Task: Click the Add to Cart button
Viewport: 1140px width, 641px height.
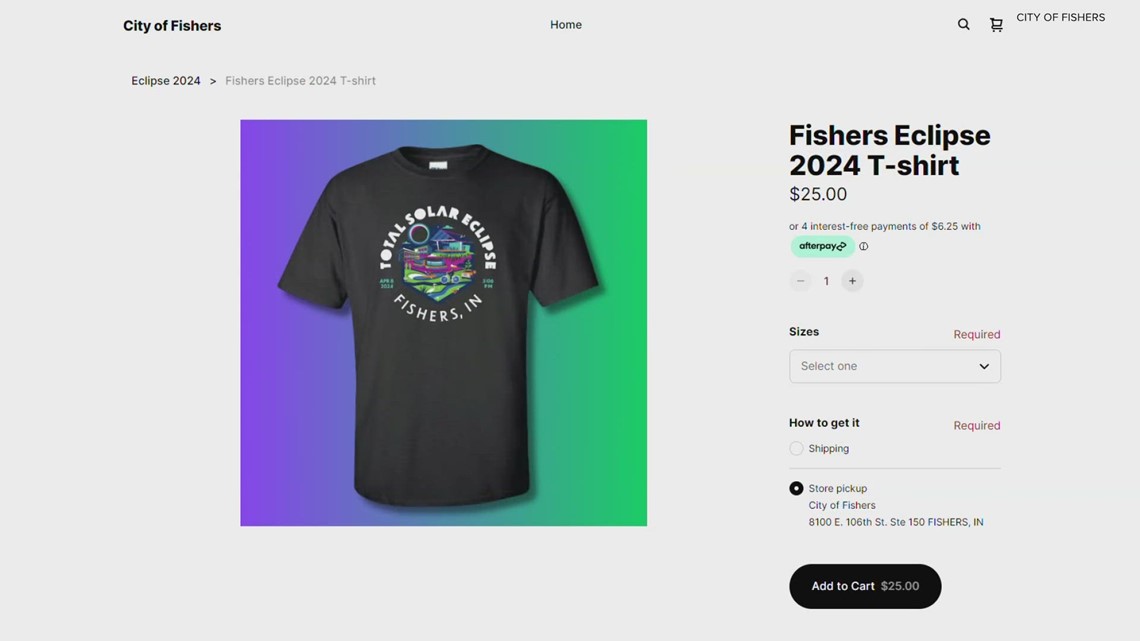Action: click(x=864, y=586)
